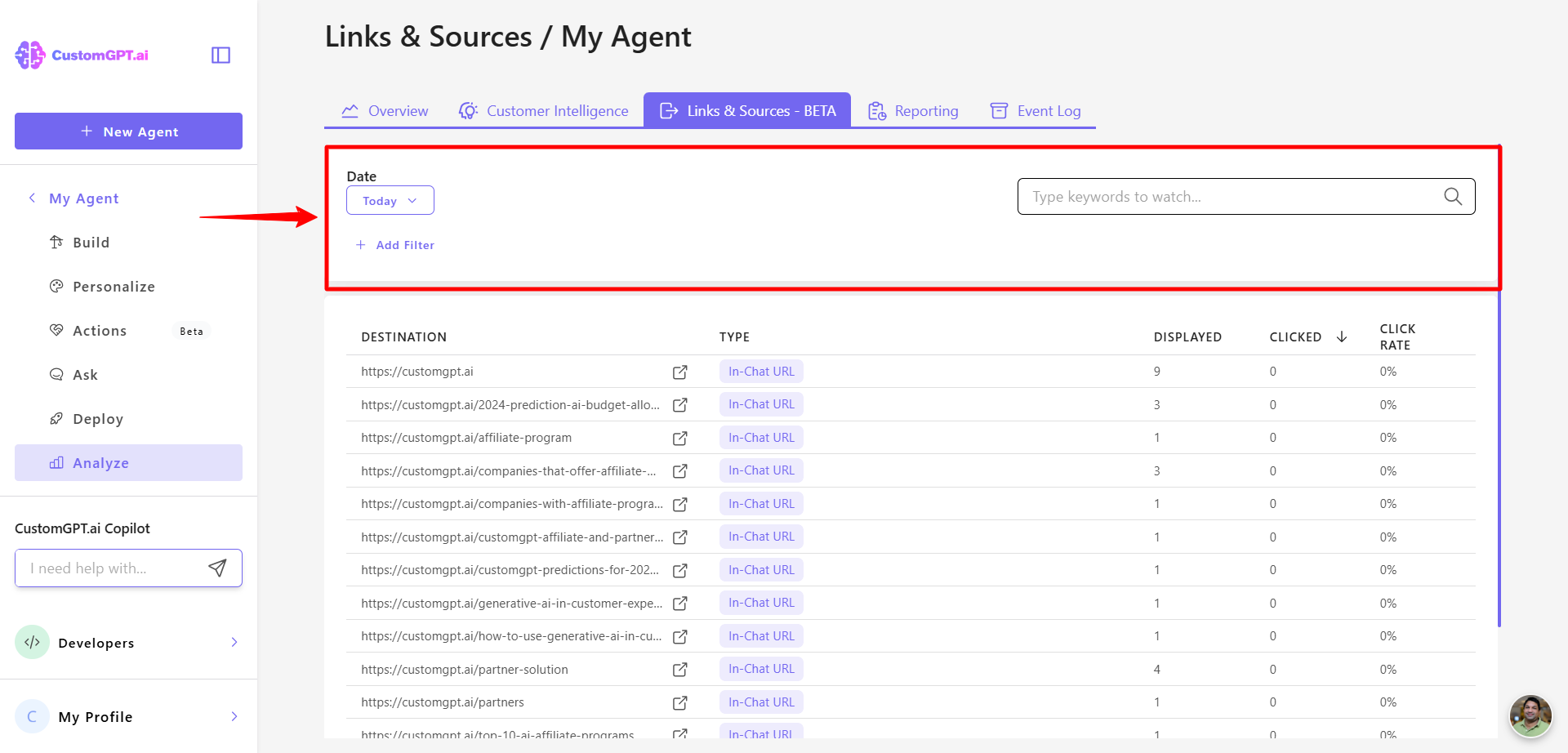Viewport: 1568px width, 753px height.
Task: Click the New Agent button
Action: (x=128, y=131)
